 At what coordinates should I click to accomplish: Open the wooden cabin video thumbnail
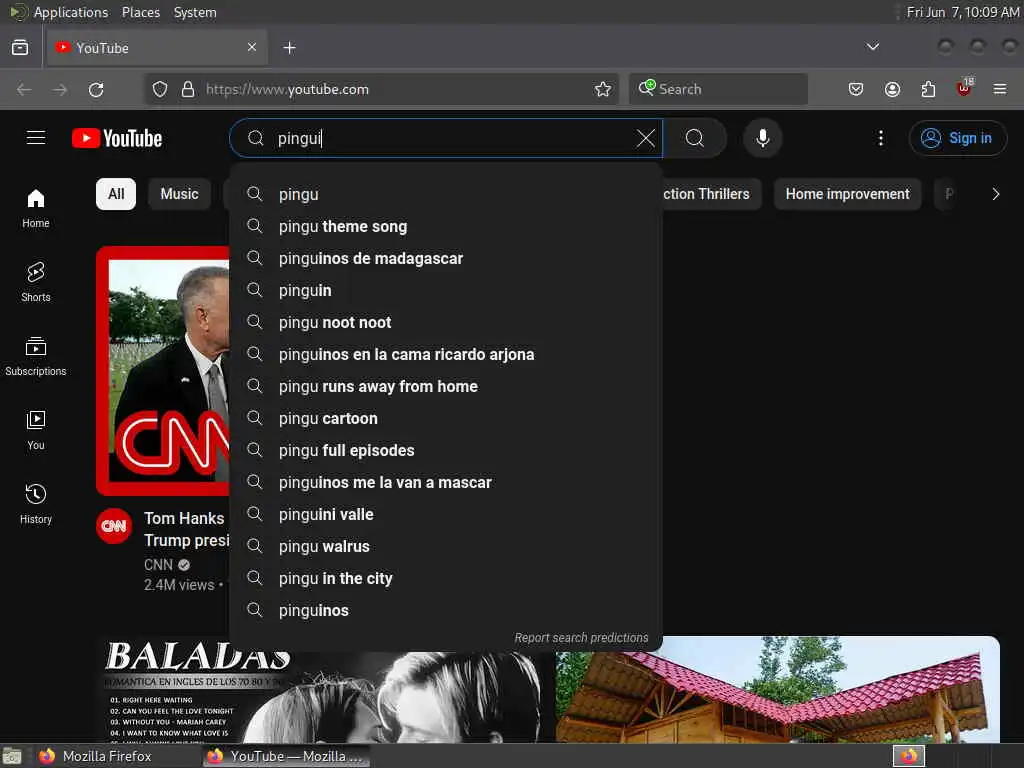pyautogui.click(x=777, y=689)
